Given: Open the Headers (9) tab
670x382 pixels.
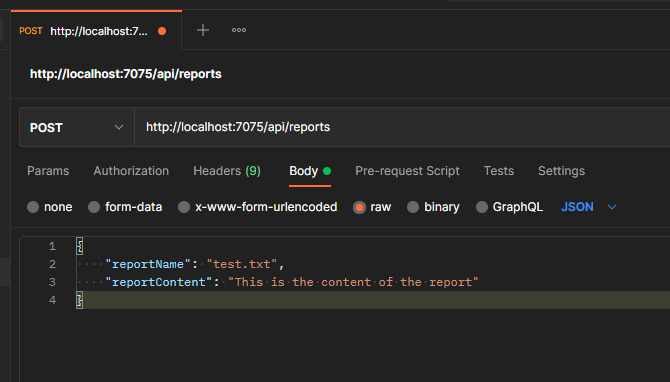Looking at the screenshot, I should pyautogui.click(x=227, y=171).
